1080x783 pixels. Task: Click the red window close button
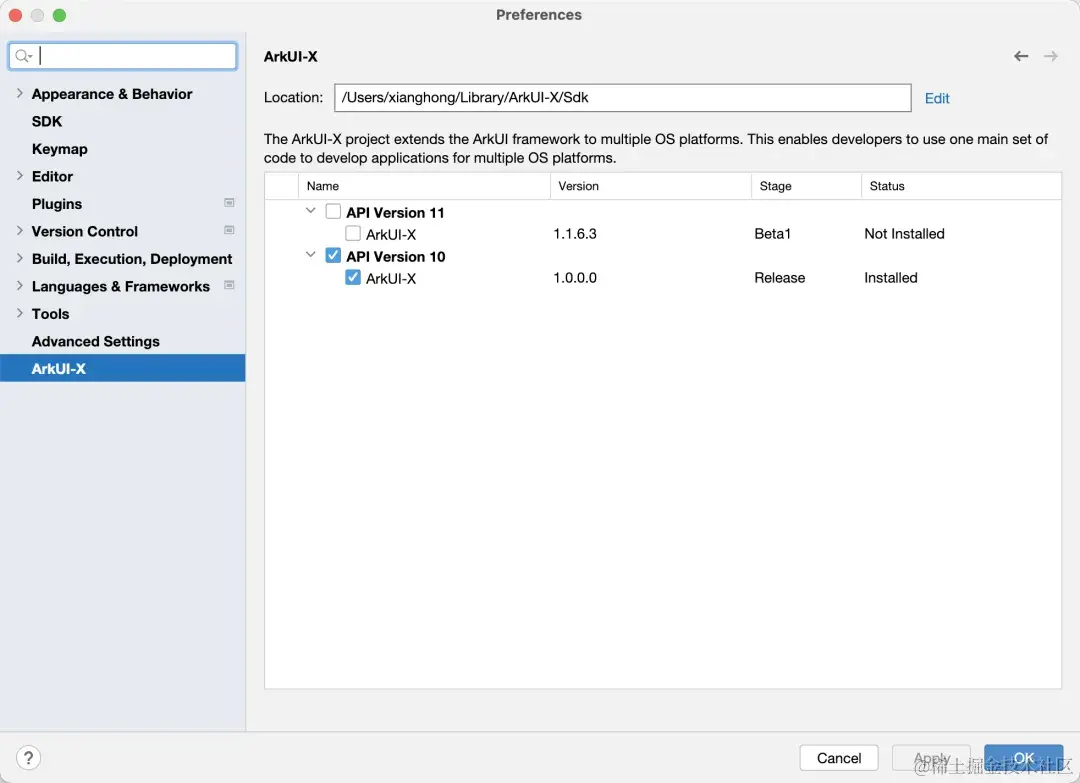(x=15, y=15)
